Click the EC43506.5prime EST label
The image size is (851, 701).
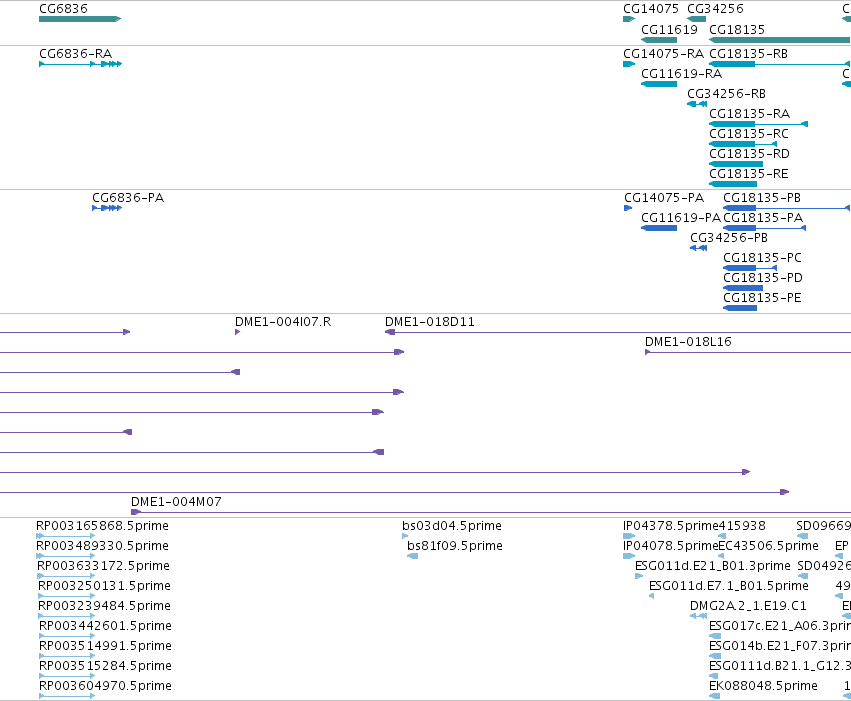(x=769, y=546)
